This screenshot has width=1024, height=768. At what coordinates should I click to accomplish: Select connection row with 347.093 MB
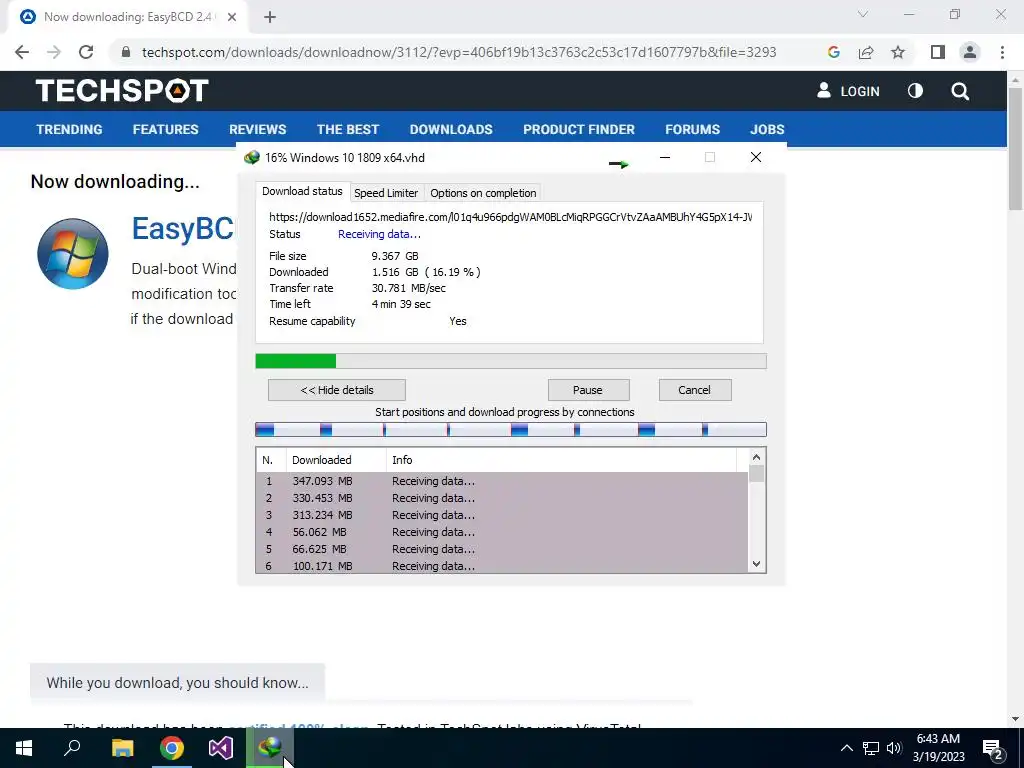tap(502, 481)
